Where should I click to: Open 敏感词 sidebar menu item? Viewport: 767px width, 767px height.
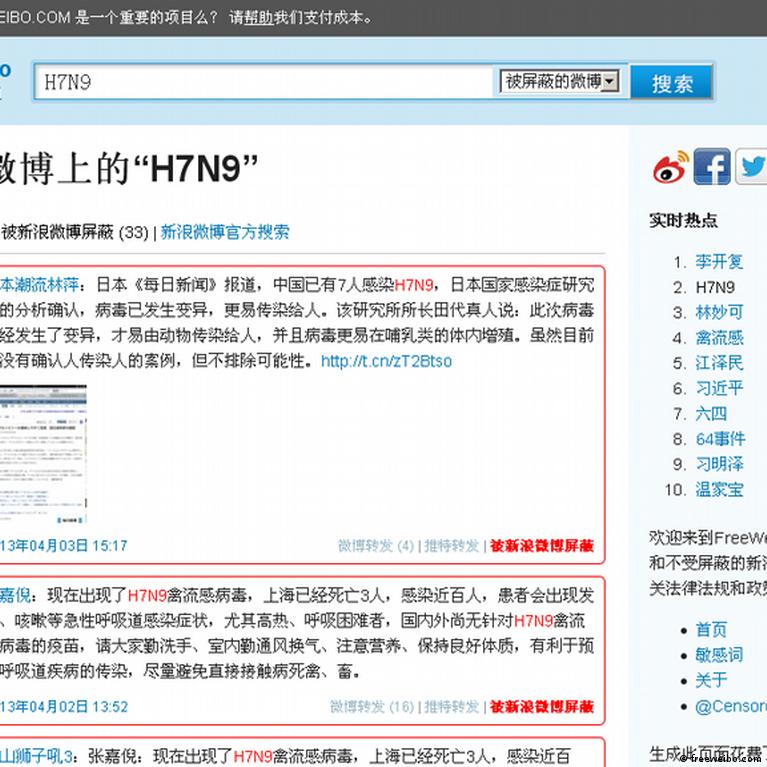coord(719,655)
